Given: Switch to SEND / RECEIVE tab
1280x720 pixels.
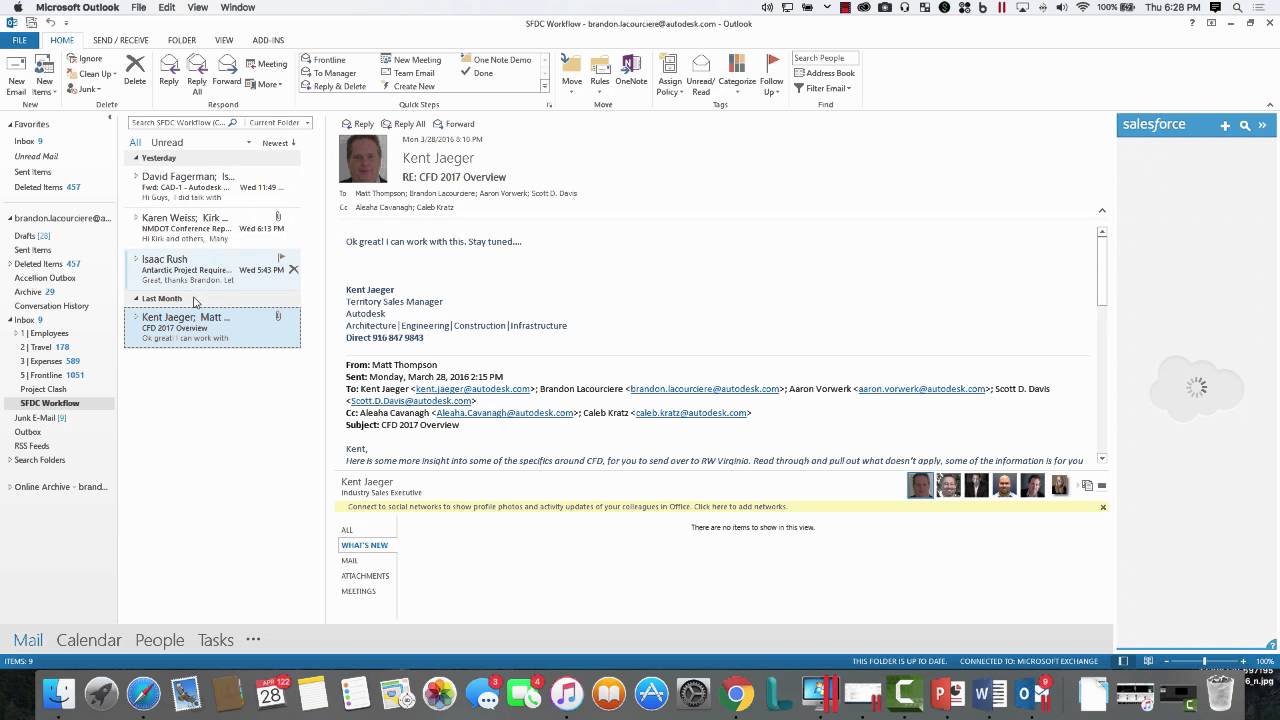Looking at the screenshot, I should coord(120,40).
